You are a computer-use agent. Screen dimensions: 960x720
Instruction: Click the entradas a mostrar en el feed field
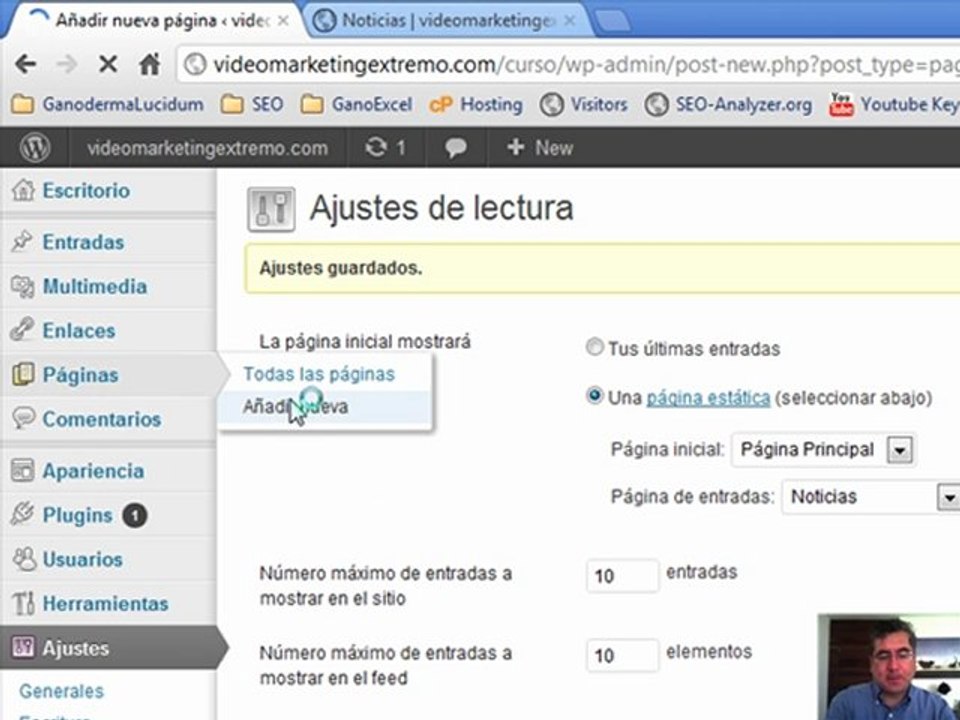(x=623, y=656)
